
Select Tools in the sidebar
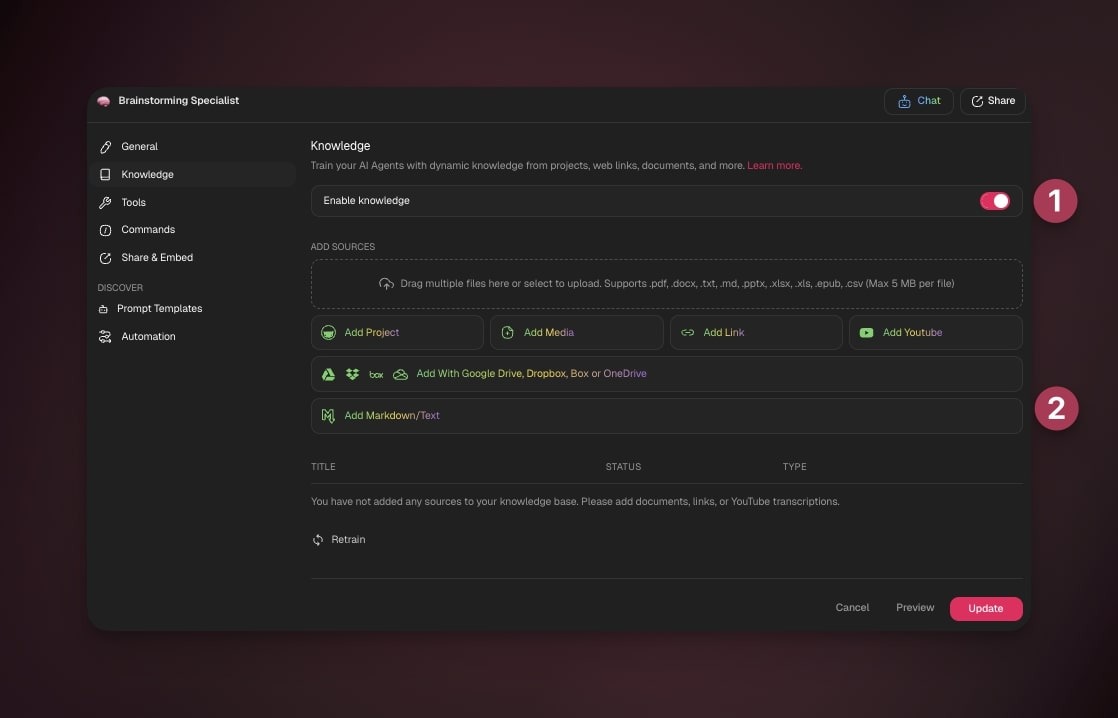click(x=133, y=203)
